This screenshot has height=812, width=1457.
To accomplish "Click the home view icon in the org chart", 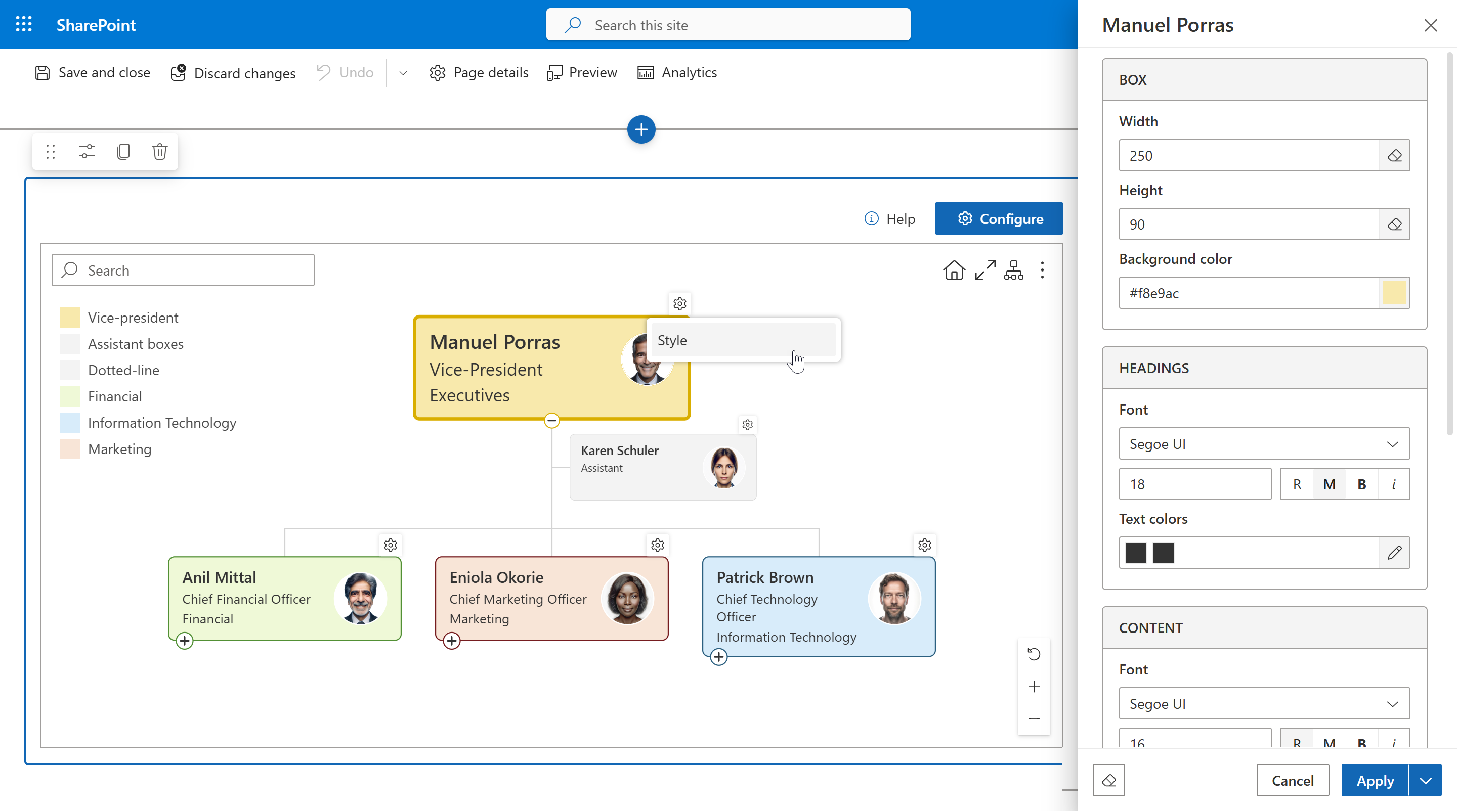I will [x=954, y=269].
